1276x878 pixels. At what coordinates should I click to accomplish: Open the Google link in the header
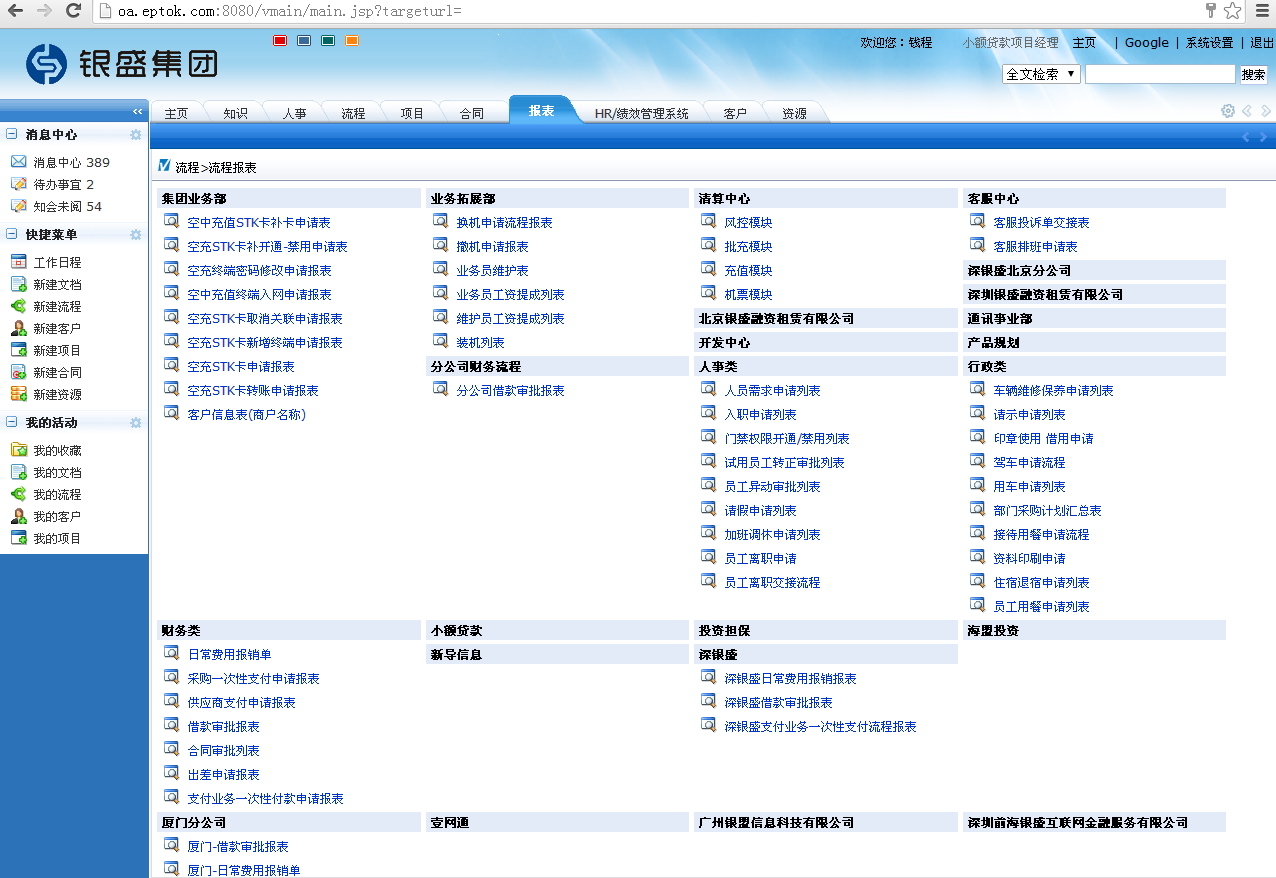1146,43
